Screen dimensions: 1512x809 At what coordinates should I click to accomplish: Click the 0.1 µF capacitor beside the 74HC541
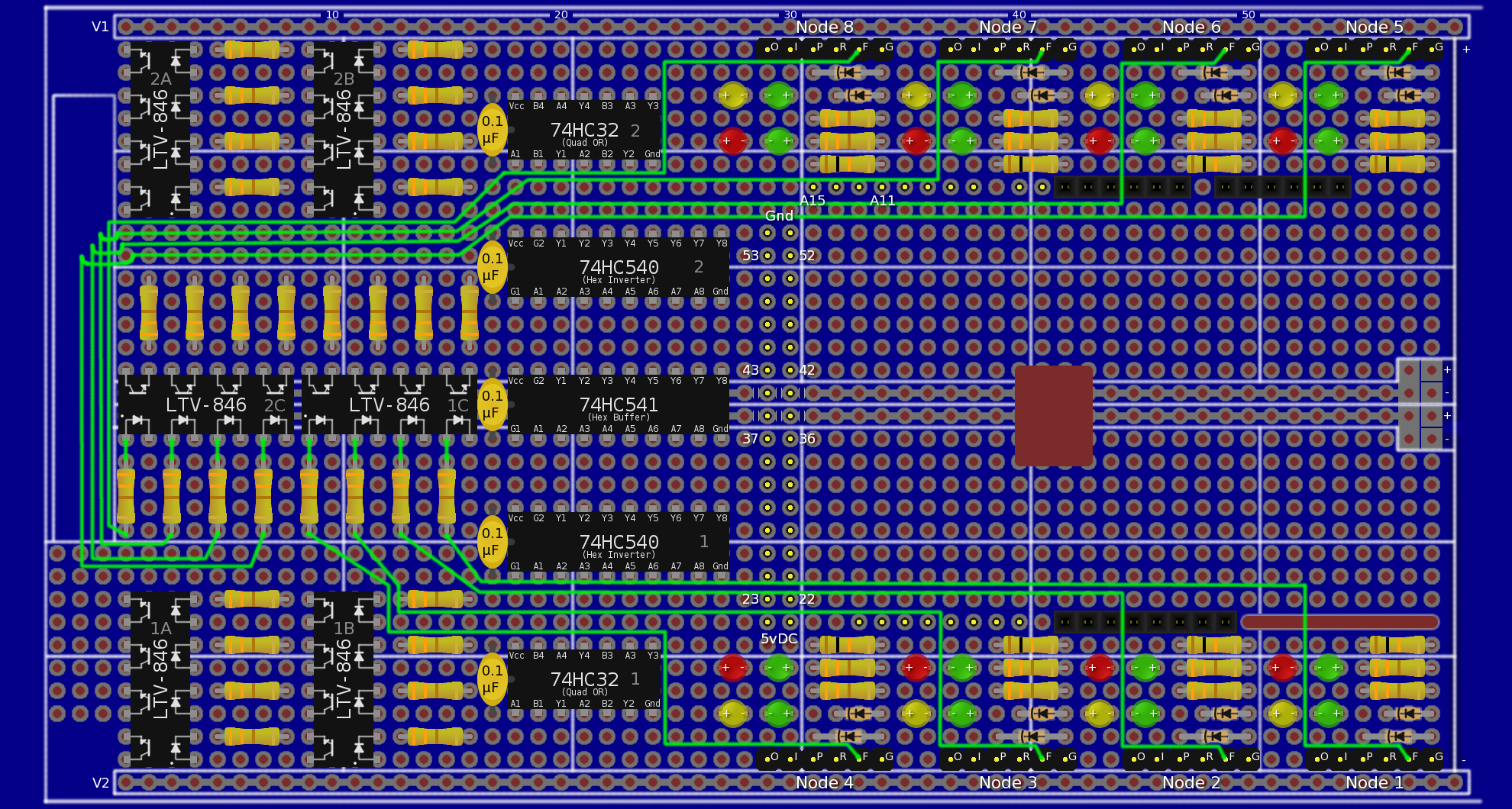pos(492,404)
